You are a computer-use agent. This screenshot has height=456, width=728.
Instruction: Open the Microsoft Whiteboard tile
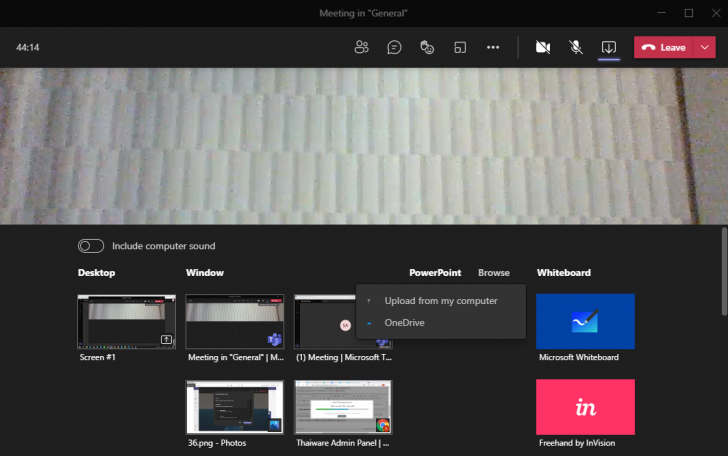pyautogui.click(x=585, y=321)
